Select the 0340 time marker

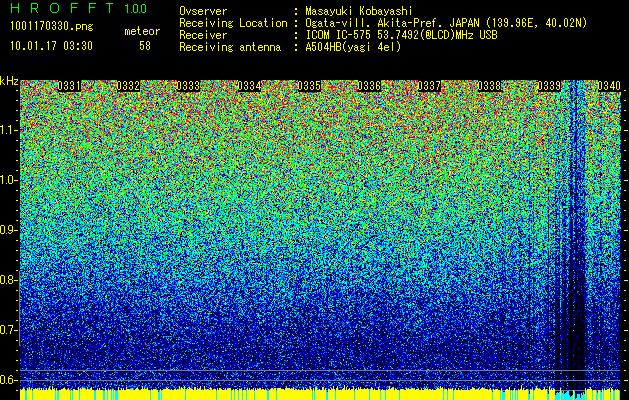(609, 86)
